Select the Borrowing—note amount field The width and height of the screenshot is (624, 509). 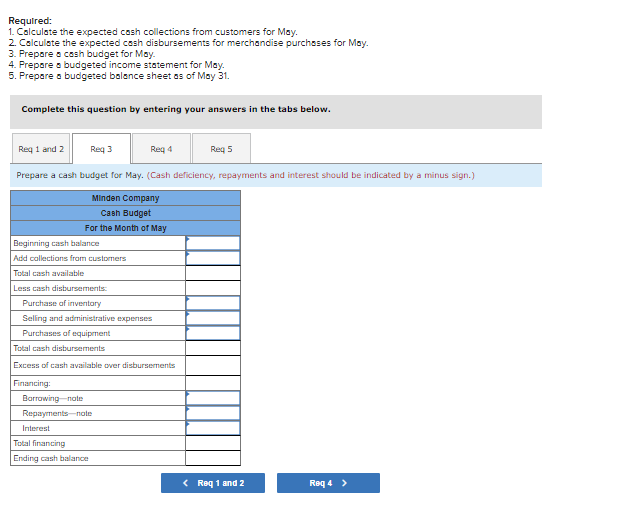(x=213, y=398)
